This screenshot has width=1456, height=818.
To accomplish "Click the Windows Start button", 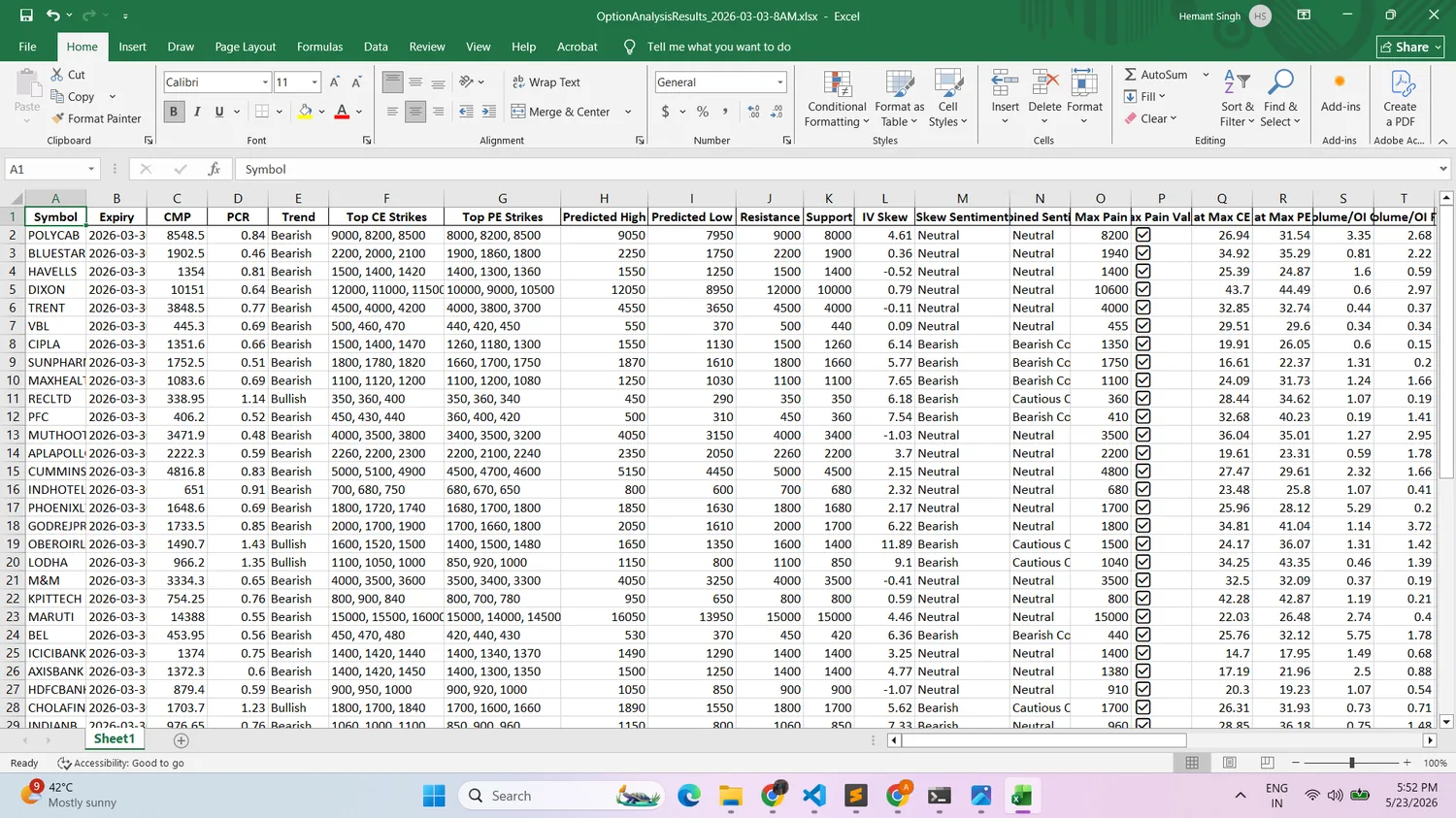I will 434,796.
